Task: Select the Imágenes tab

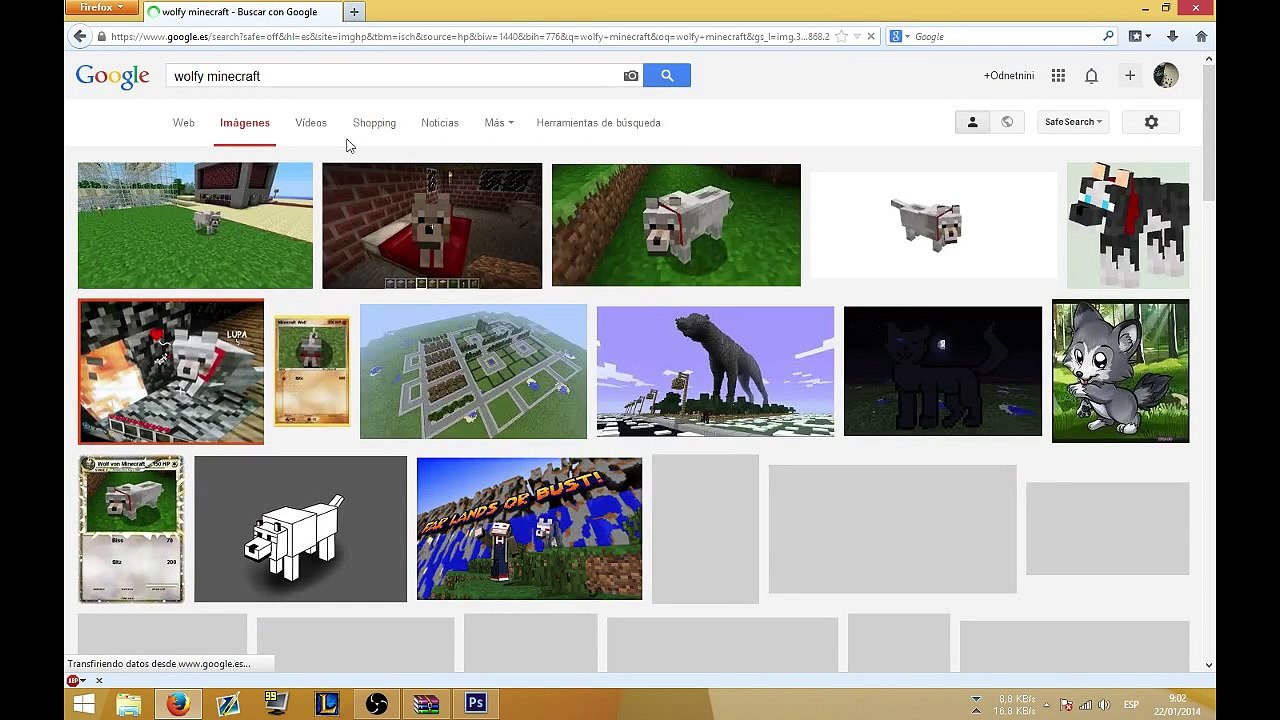Action: [245, 123]
